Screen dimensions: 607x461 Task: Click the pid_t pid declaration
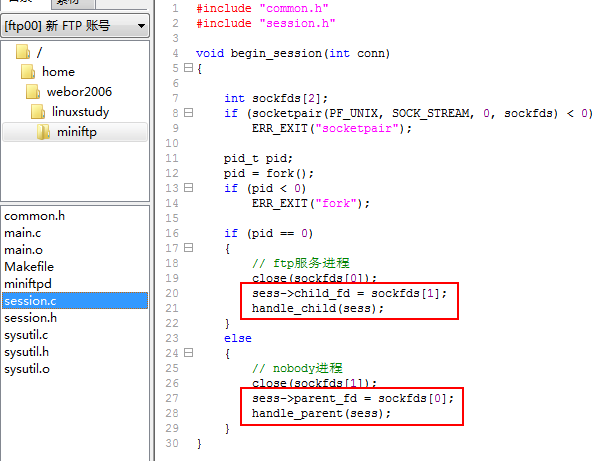click(x=258, y=159)
